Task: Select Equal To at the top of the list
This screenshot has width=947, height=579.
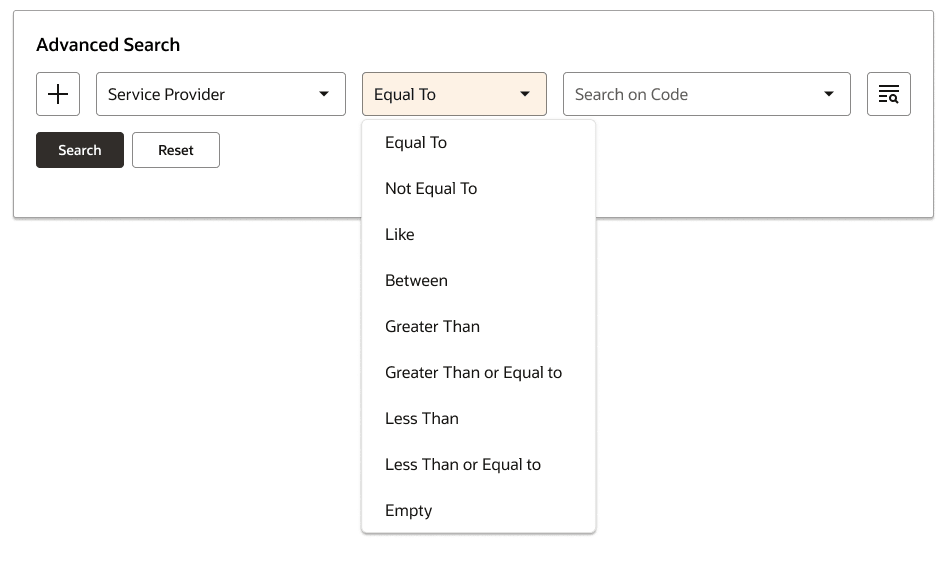Action: 415,142
